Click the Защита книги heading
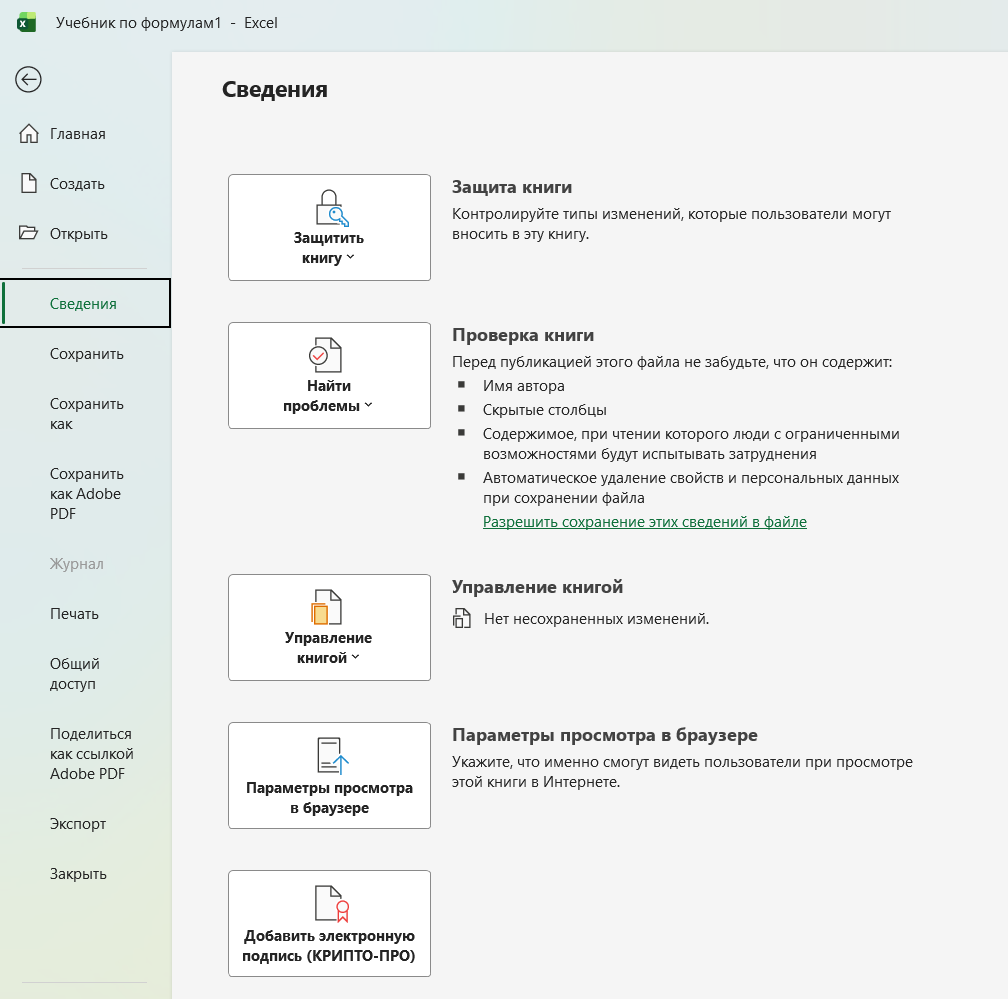This screenshot has height=999, width=1008. click(512, 187)
